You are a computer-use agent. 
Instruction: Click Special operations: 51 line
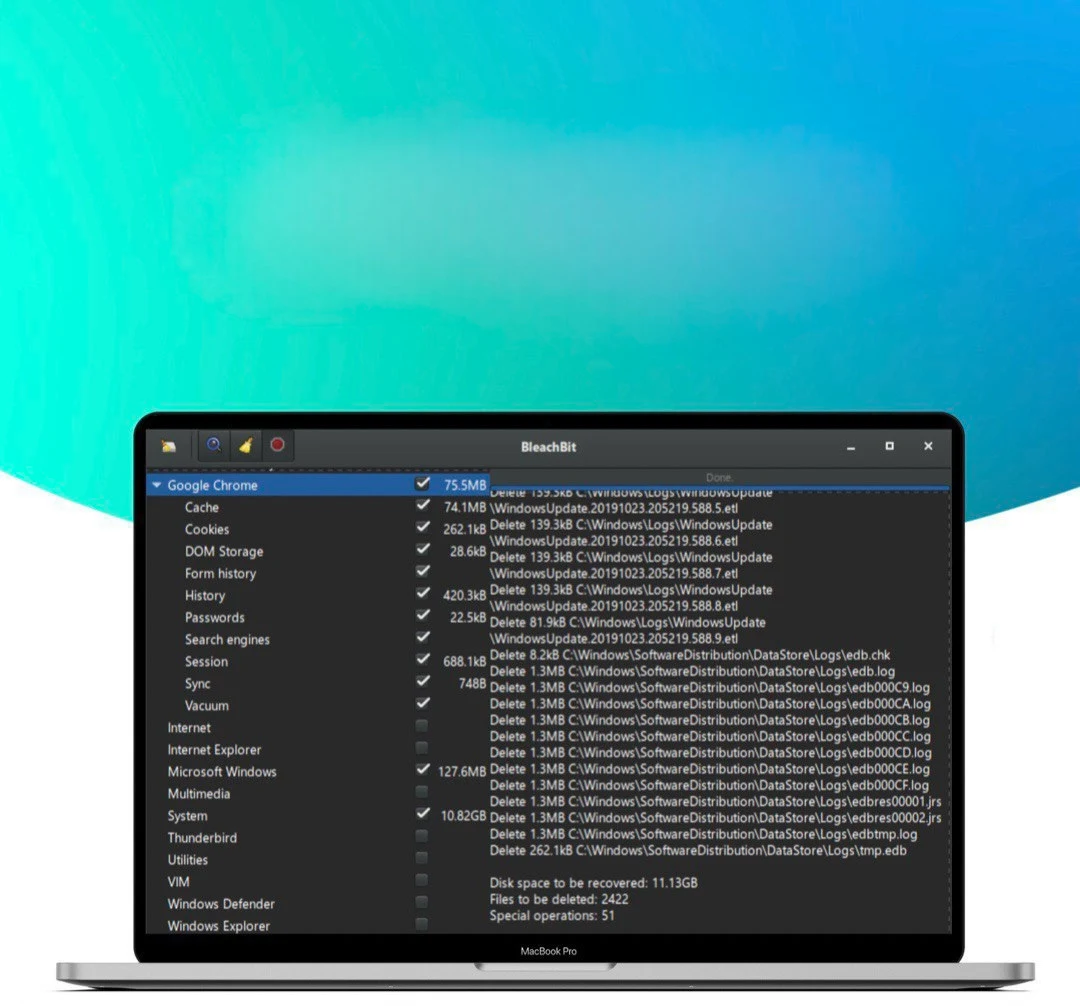tap(552, 916)
